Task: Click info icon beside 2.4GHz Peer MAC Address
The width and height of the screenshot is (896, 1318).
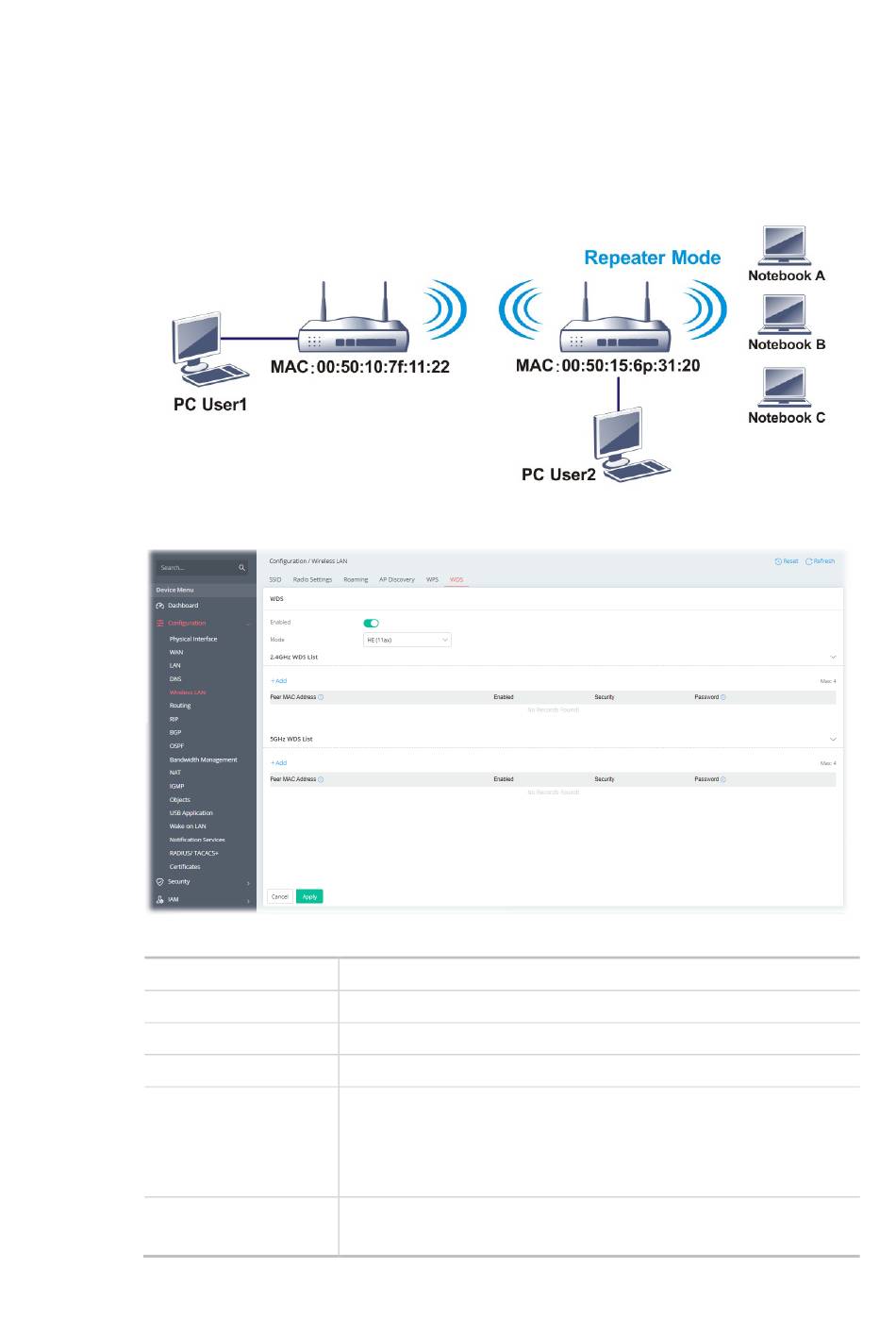Action: point(321,697)
